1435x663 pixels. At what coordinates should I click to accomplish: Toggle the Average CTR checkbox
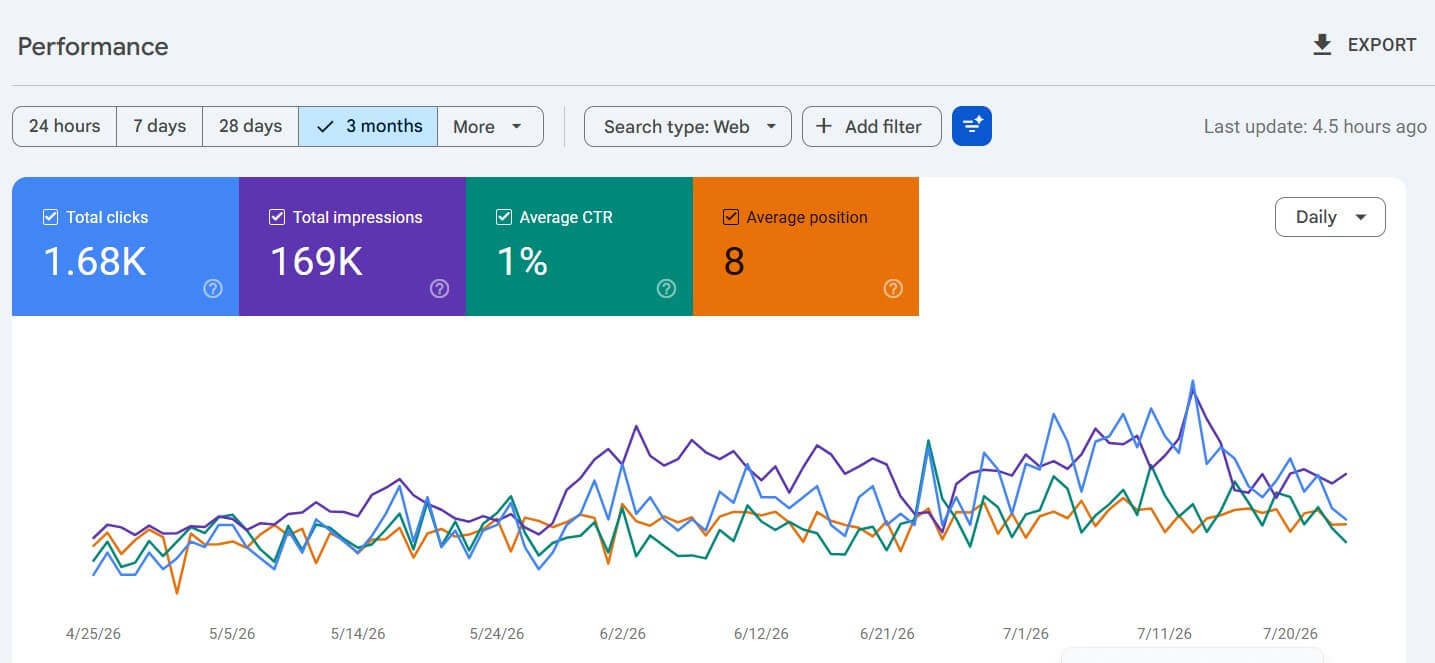coord(504,217)
